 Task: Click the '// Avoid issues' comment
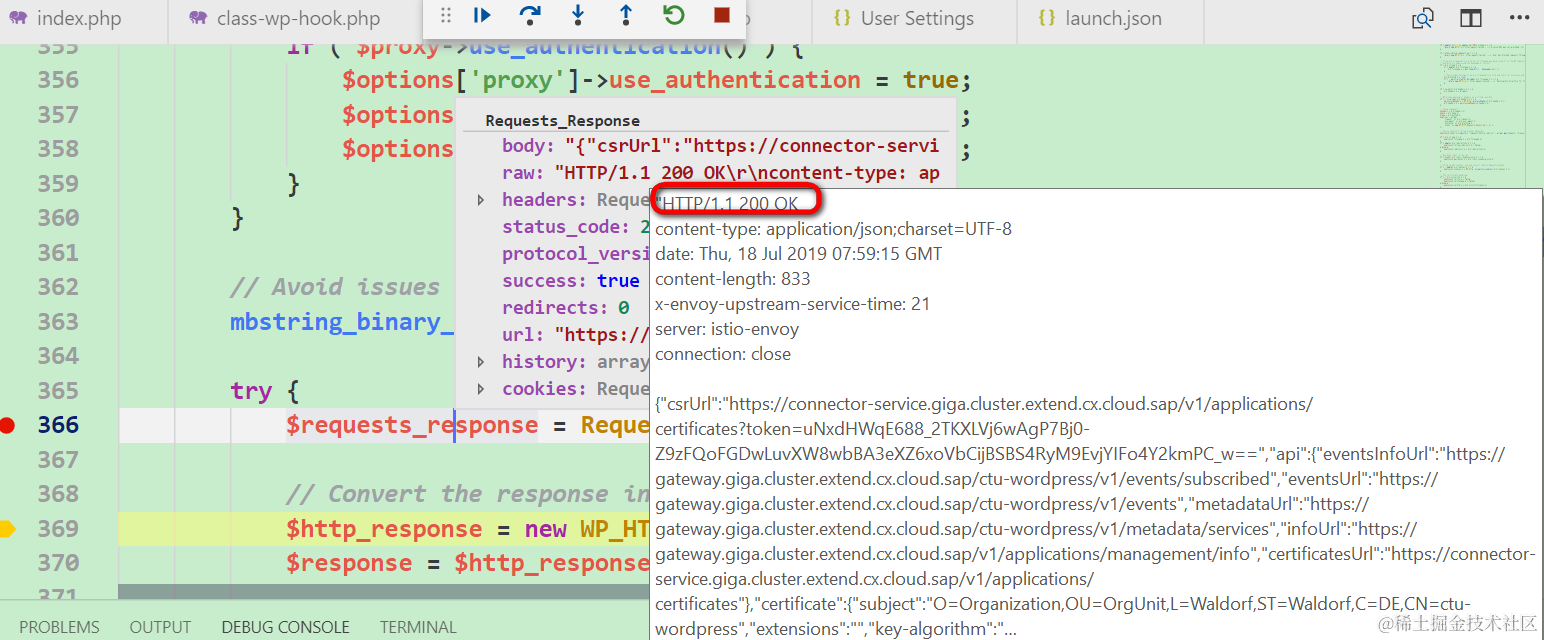(335, 287)
